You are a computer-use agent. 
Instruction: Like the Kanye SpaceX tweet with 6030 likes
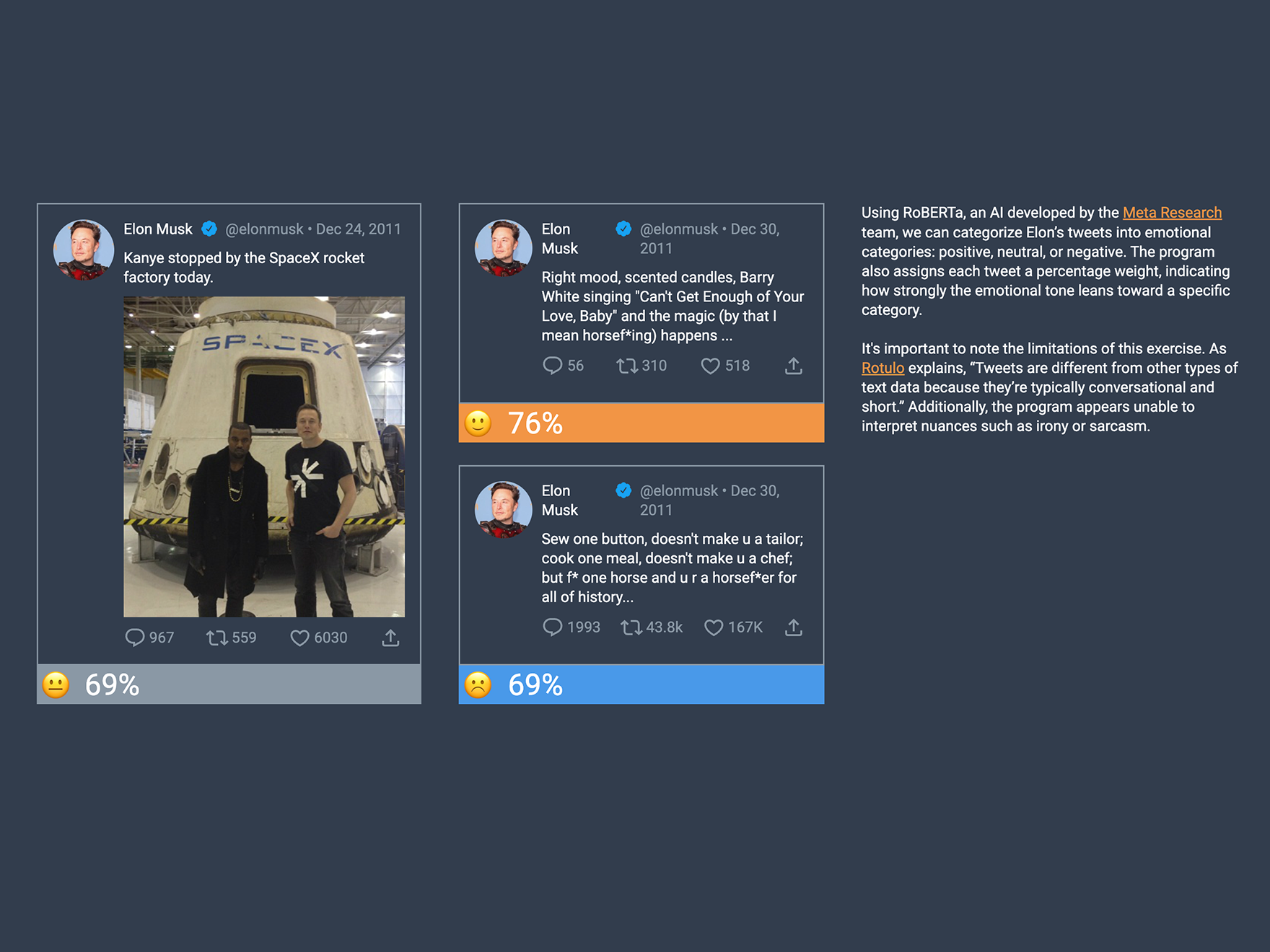[x=299, y=638]
